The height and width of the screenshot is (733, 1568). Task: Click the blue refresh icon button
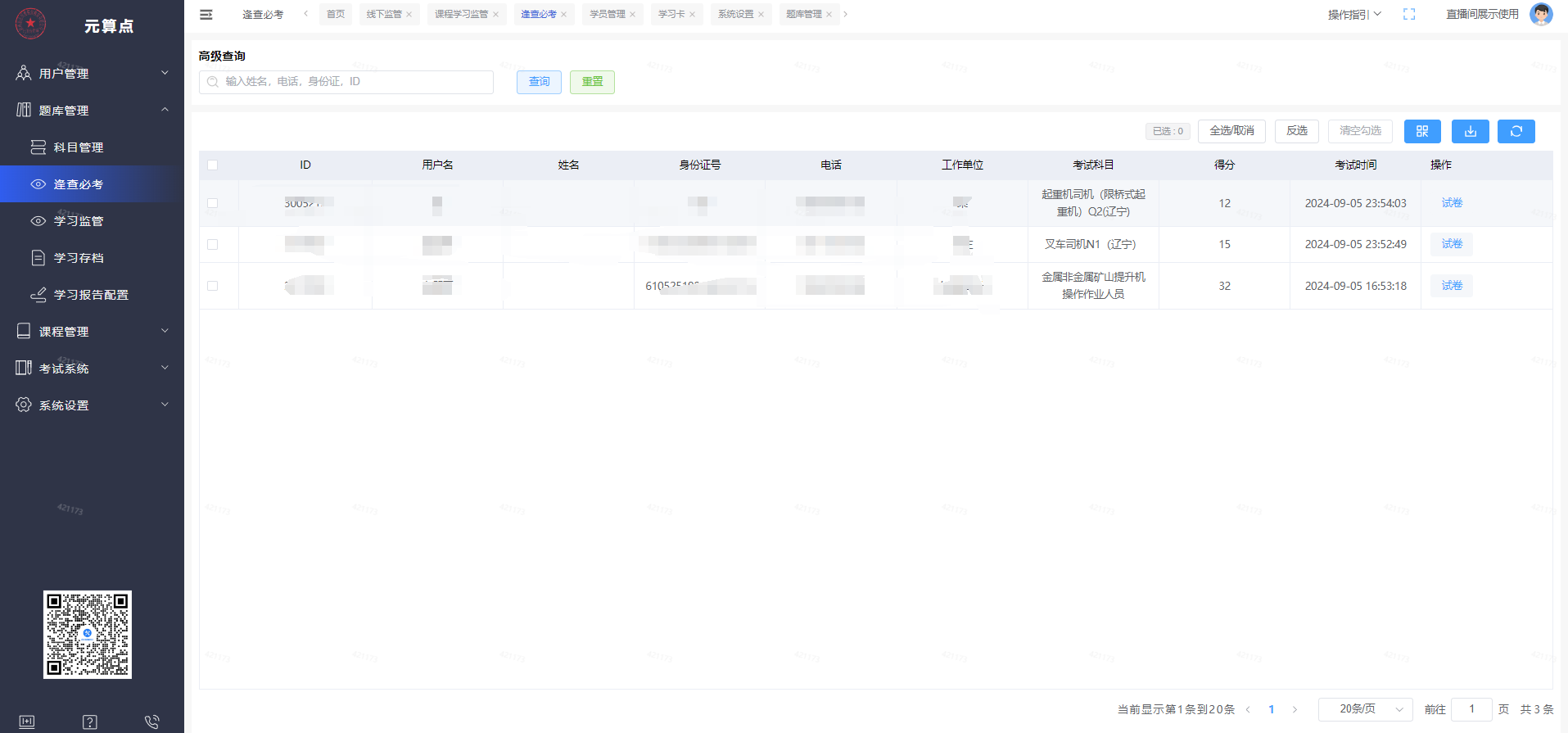tap(1516, 131)
